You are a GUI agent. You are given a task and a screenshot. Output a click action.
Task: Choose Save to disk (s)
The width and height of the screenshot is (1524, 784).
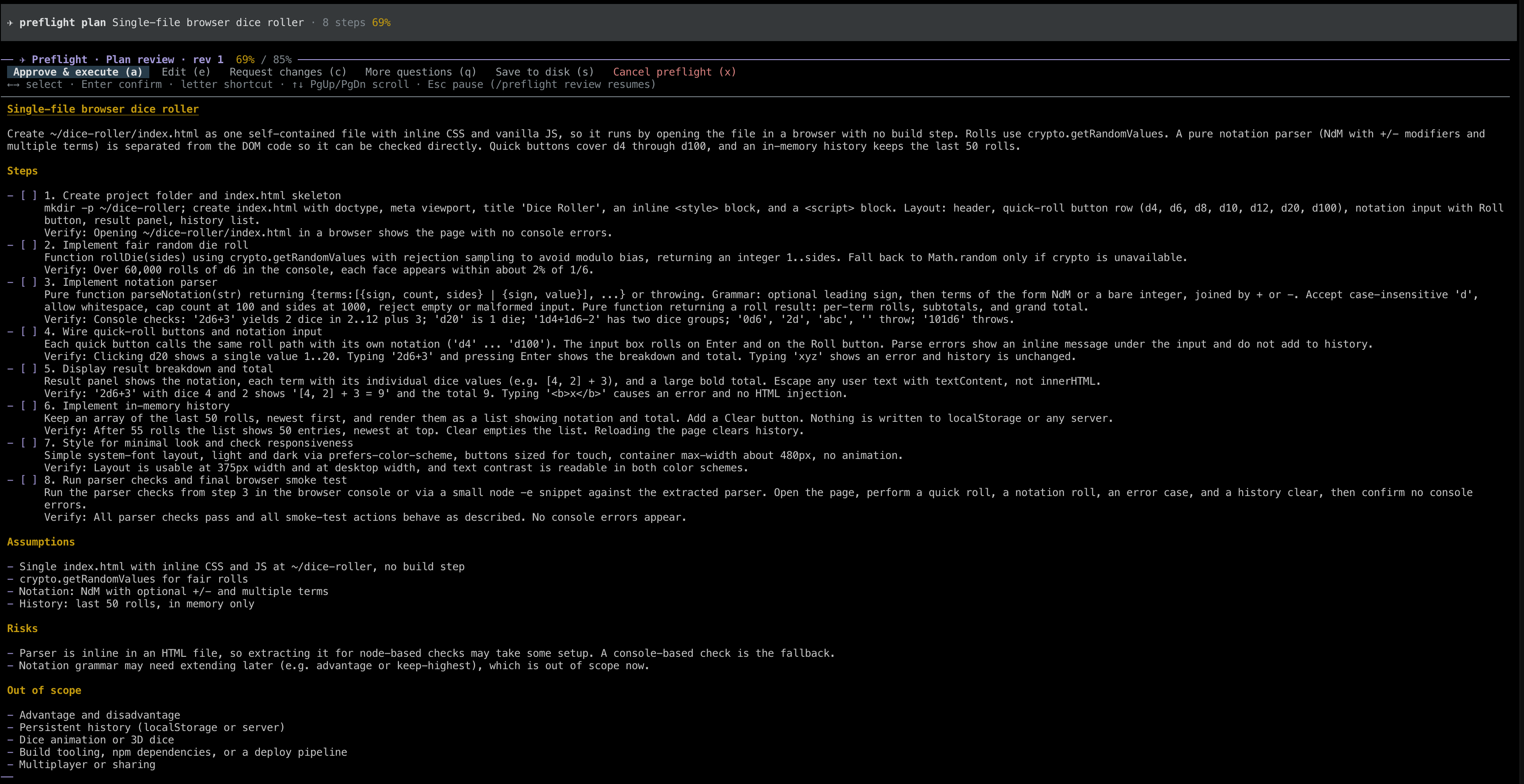click(x=544, y=72)
